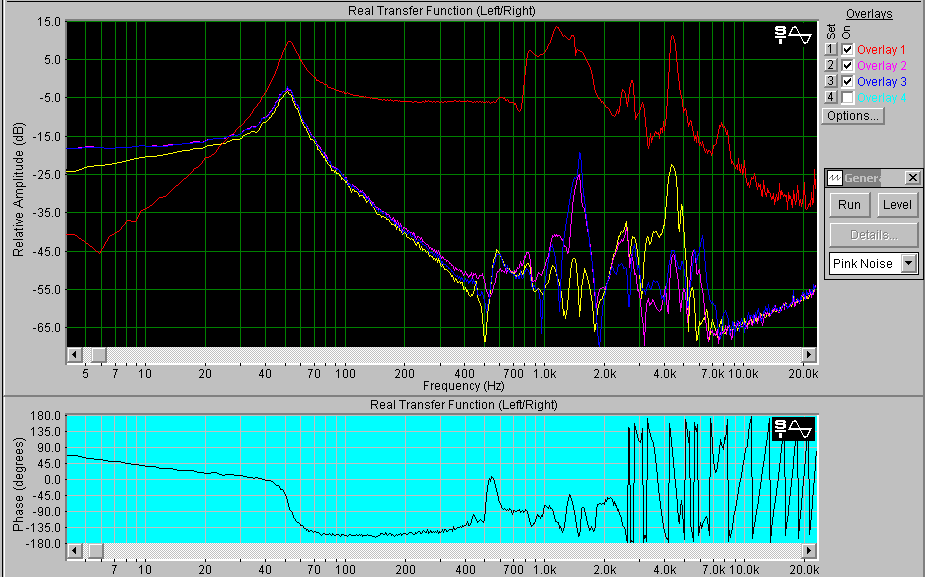Click the phase graph title Real Transfer Function
Viewport: 925px width, 577px height.
pyautogui.click(x=464, y=405)
